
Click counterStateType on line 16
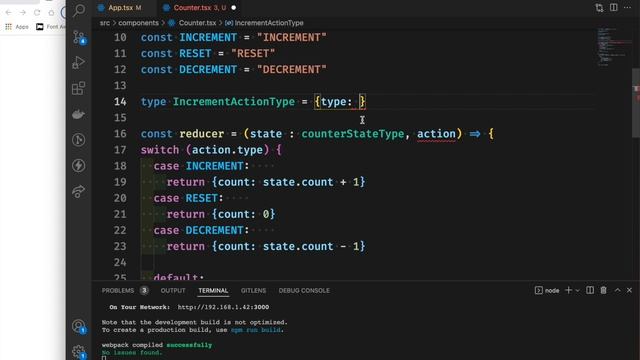tap(353, 134)
